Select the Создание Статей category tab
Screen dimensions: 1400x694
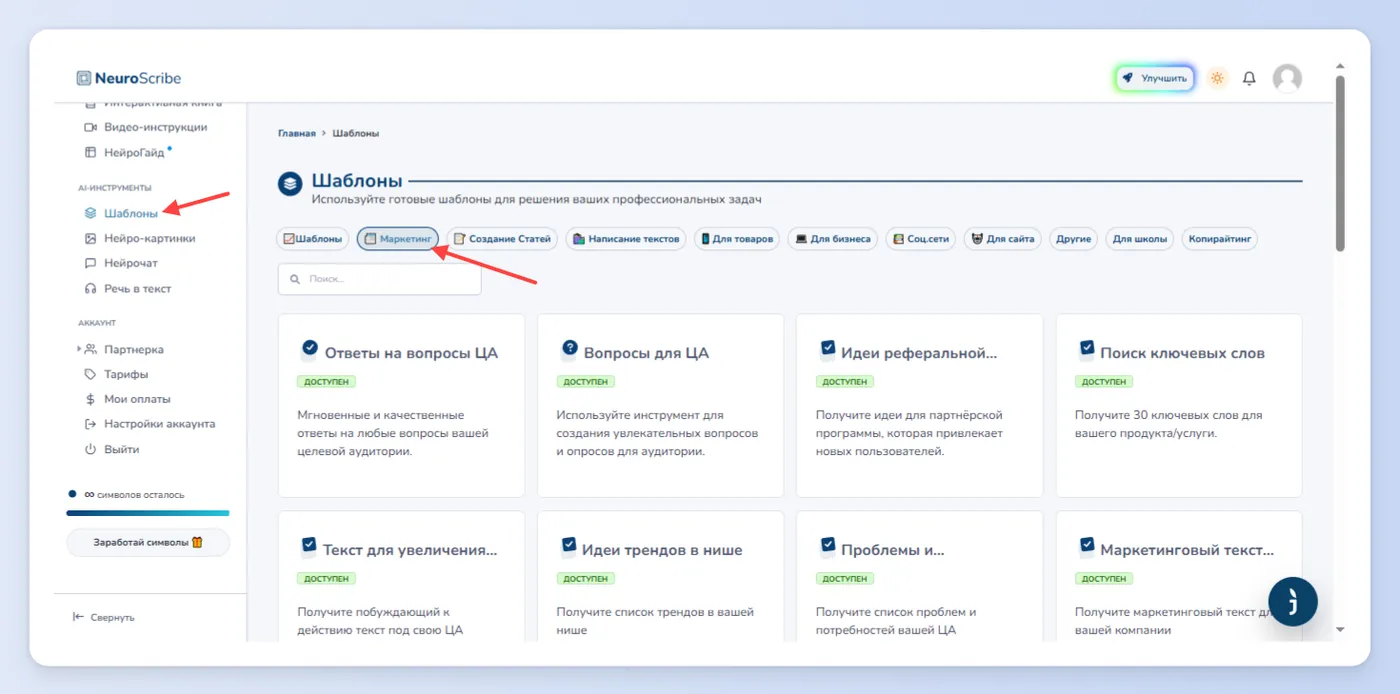[501, 239]
